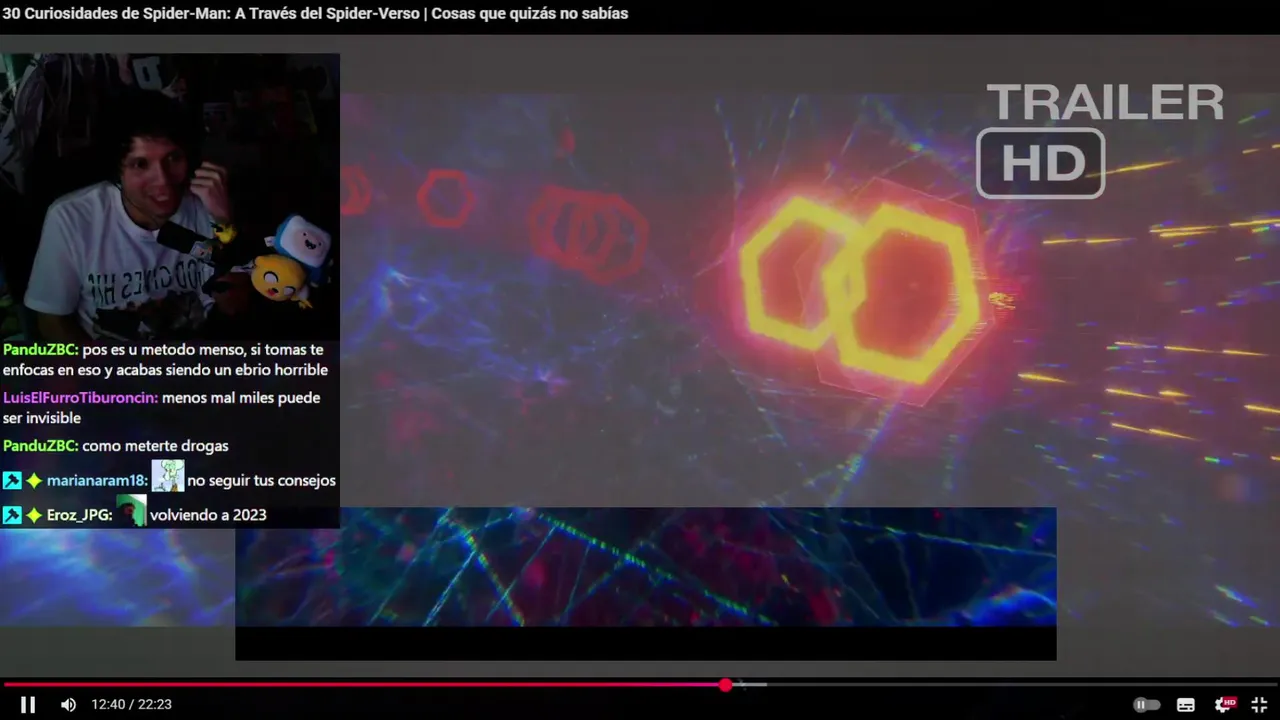Click the video title at top

coord(315,14)
